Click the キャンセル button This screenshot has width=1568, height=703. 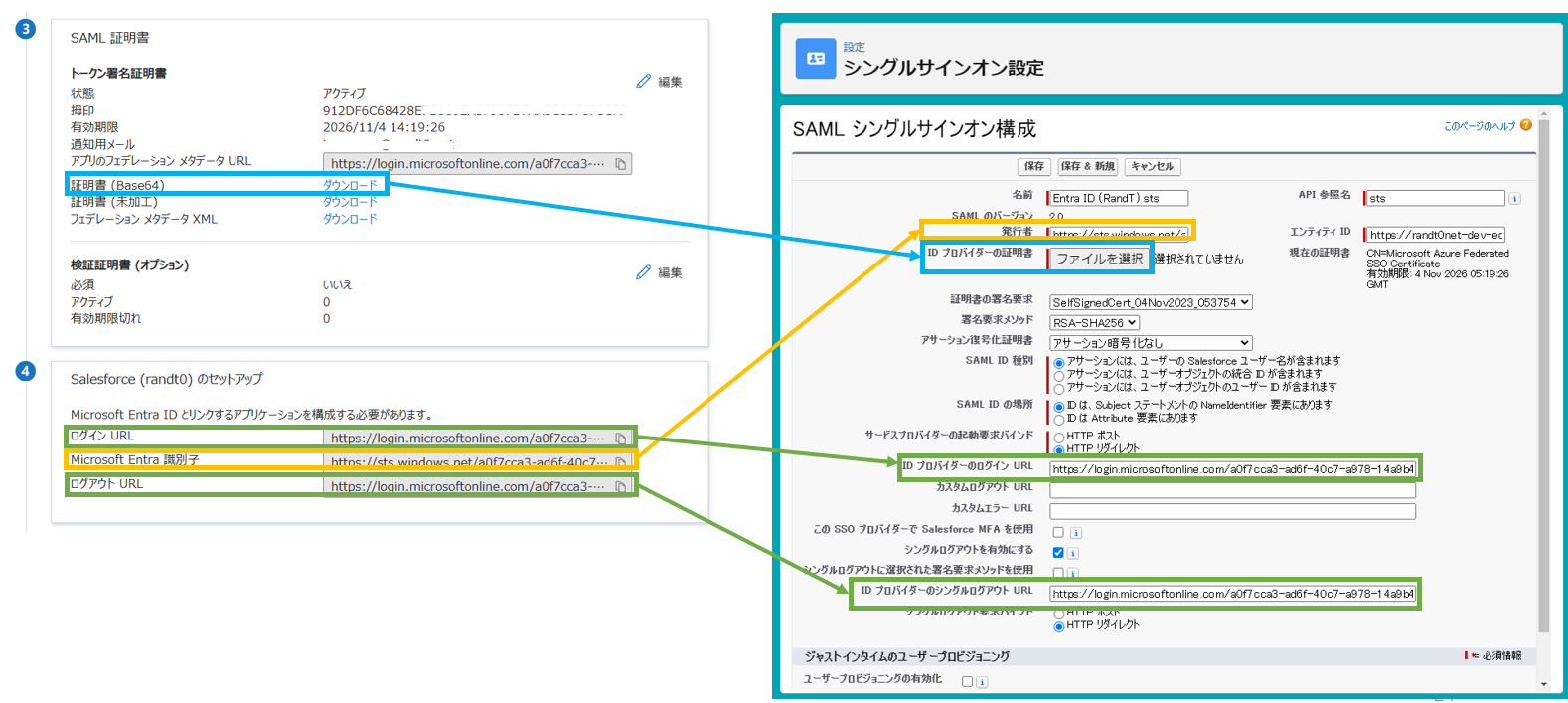coord(1152,167)
